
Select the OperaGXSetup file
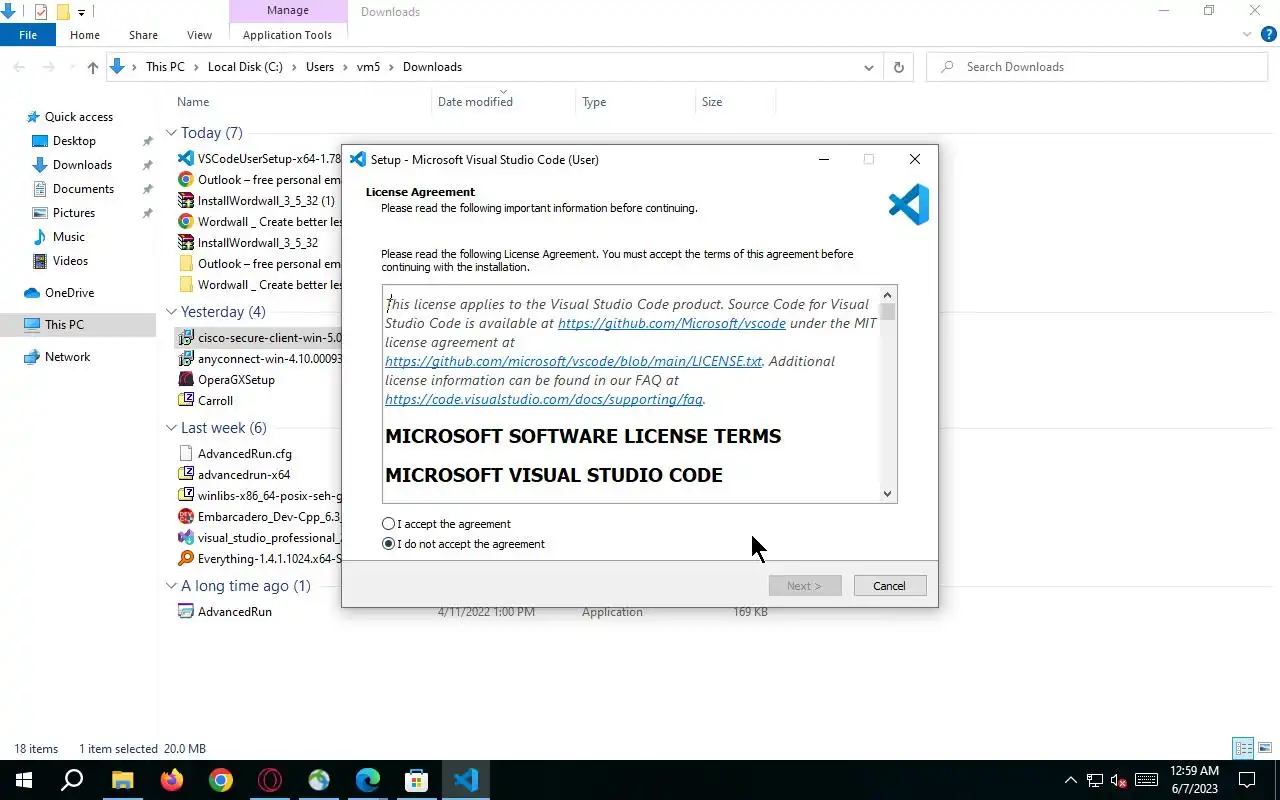pyautogui.click(x=236, y=380)
